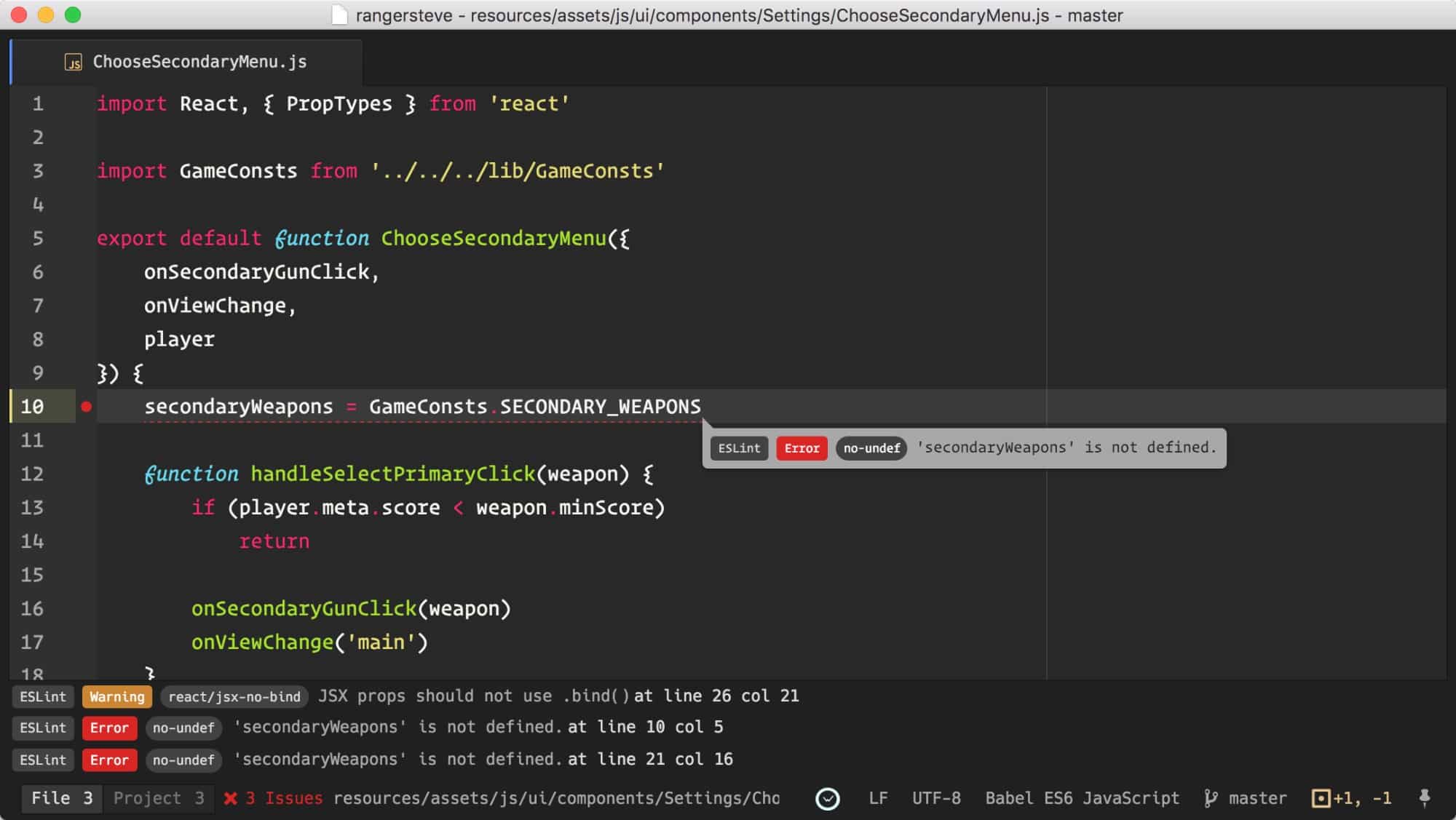This screenshot has height=820, width=1456.
Task: Click line number 13 in the gutter
Action: click(x=32, y=508)
